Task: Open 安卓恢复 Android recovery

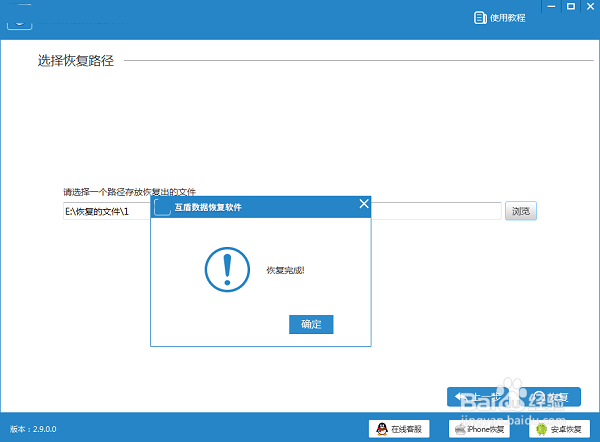Action: tap(559, 429)
